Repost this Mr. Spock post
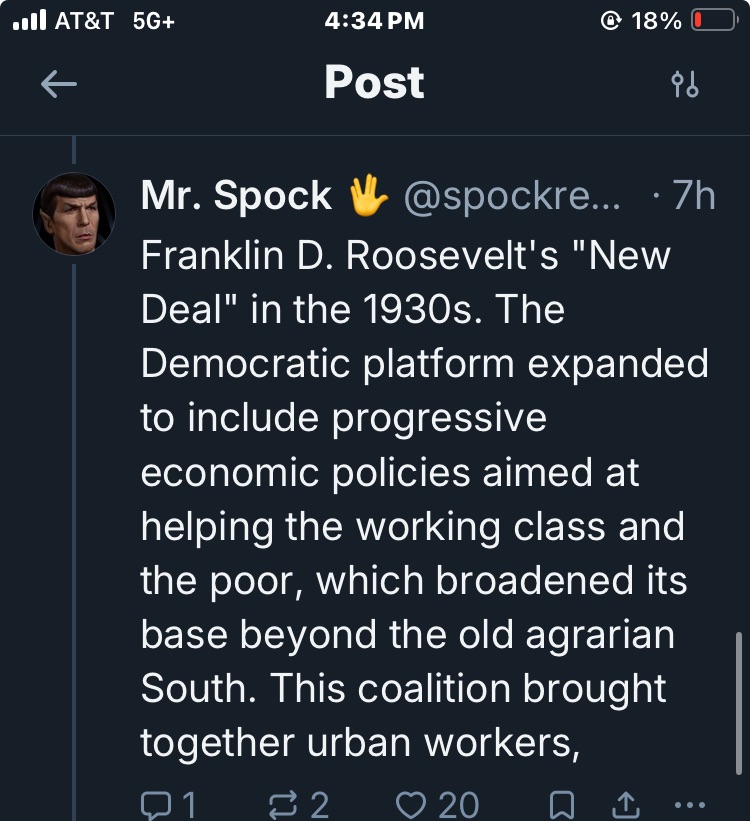The image size is (750, 821). pos(287,804)
